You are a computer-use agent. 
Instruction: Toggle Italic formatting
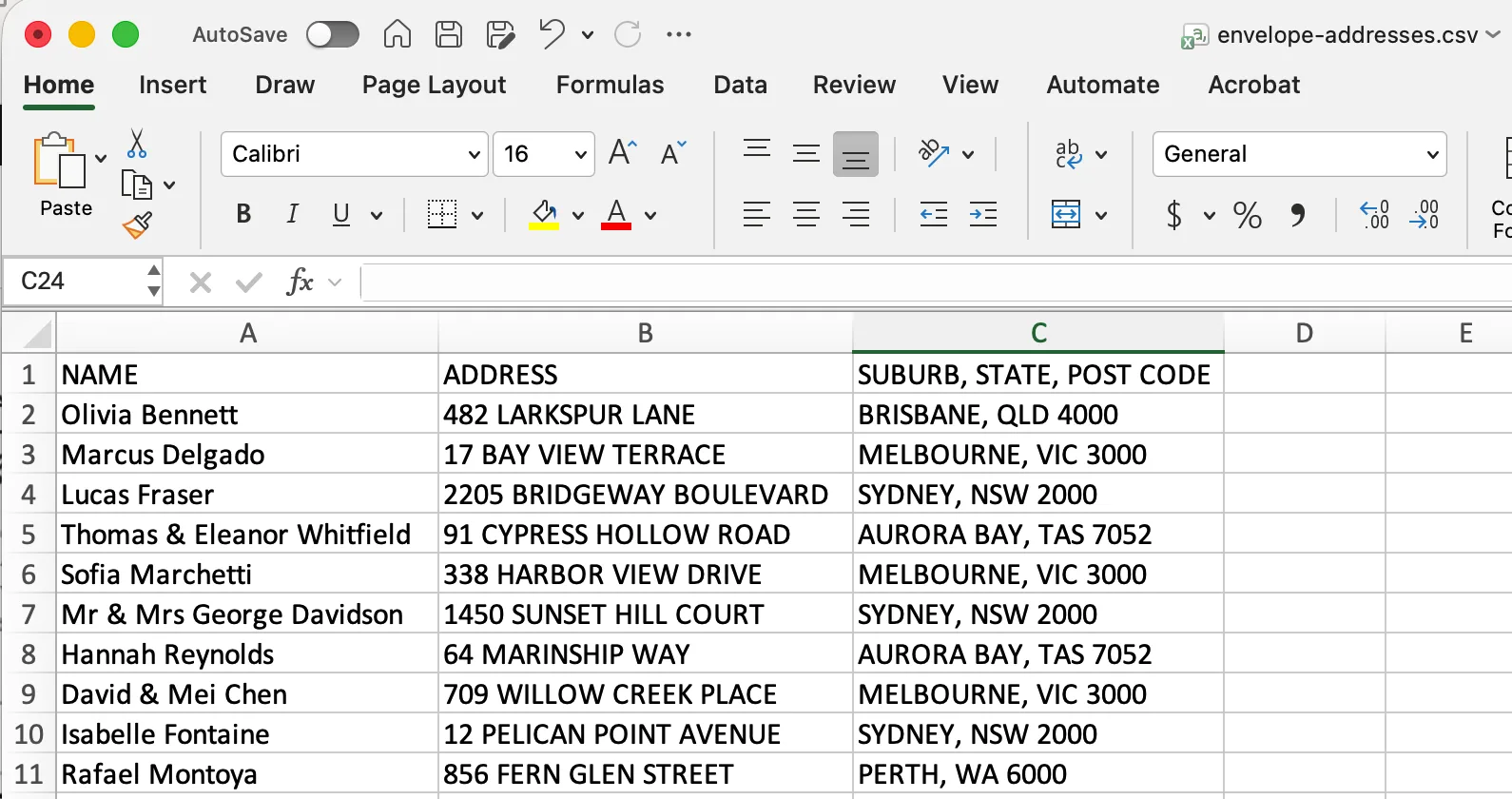(x=293, y=214)
